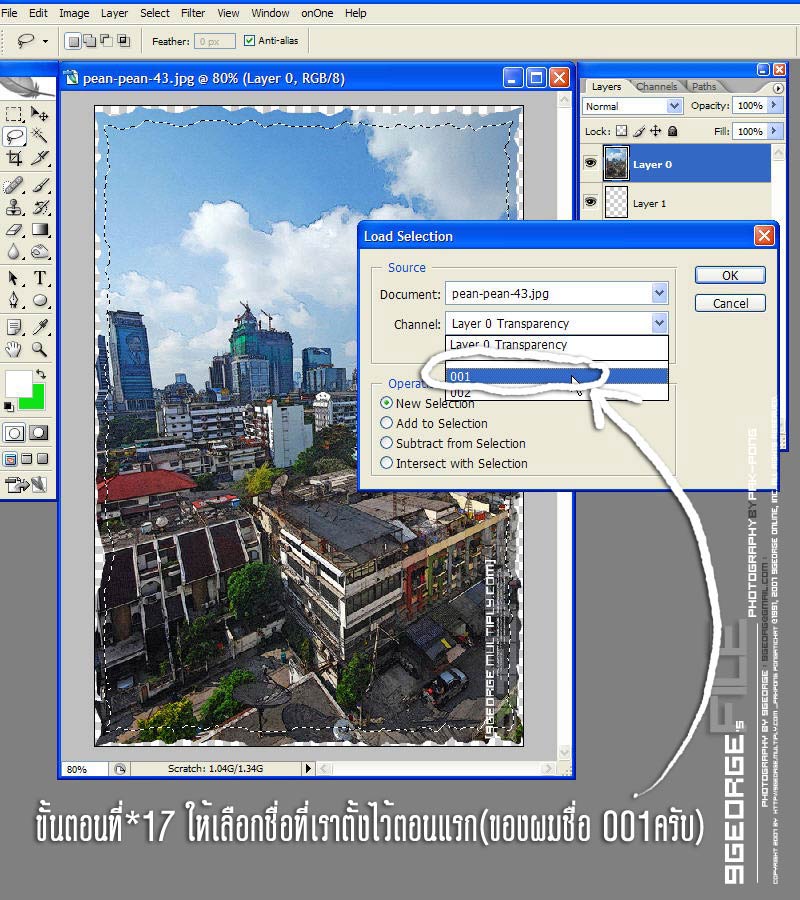Screen dimensions: 800x900
Task: Select the Brush tool
Action: (40, 185)
